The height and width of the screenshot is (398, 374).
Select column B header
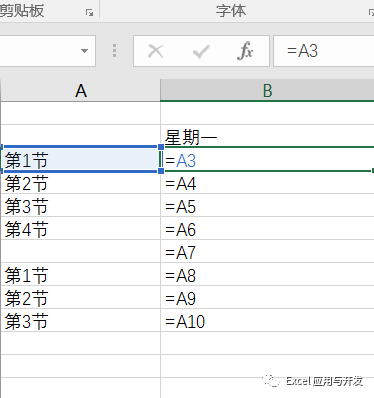coord(267,90)
